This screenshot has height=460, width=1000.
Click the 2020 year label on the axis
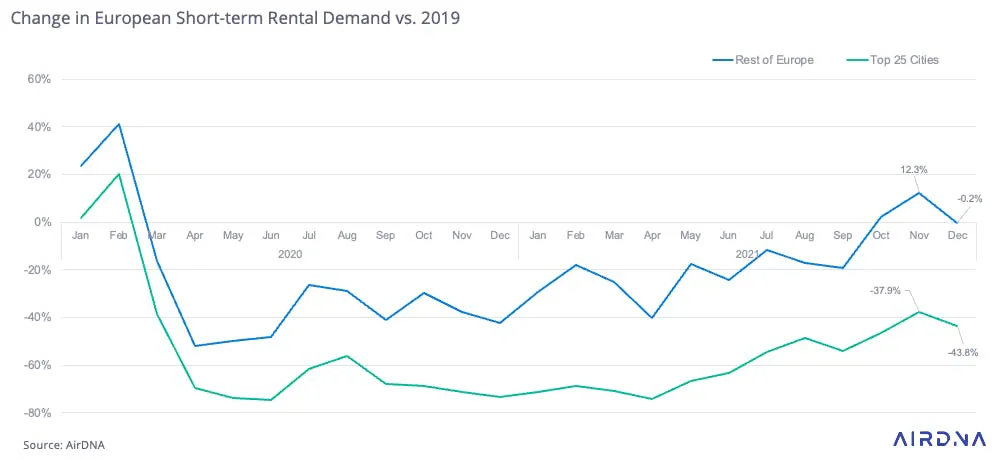290,253
